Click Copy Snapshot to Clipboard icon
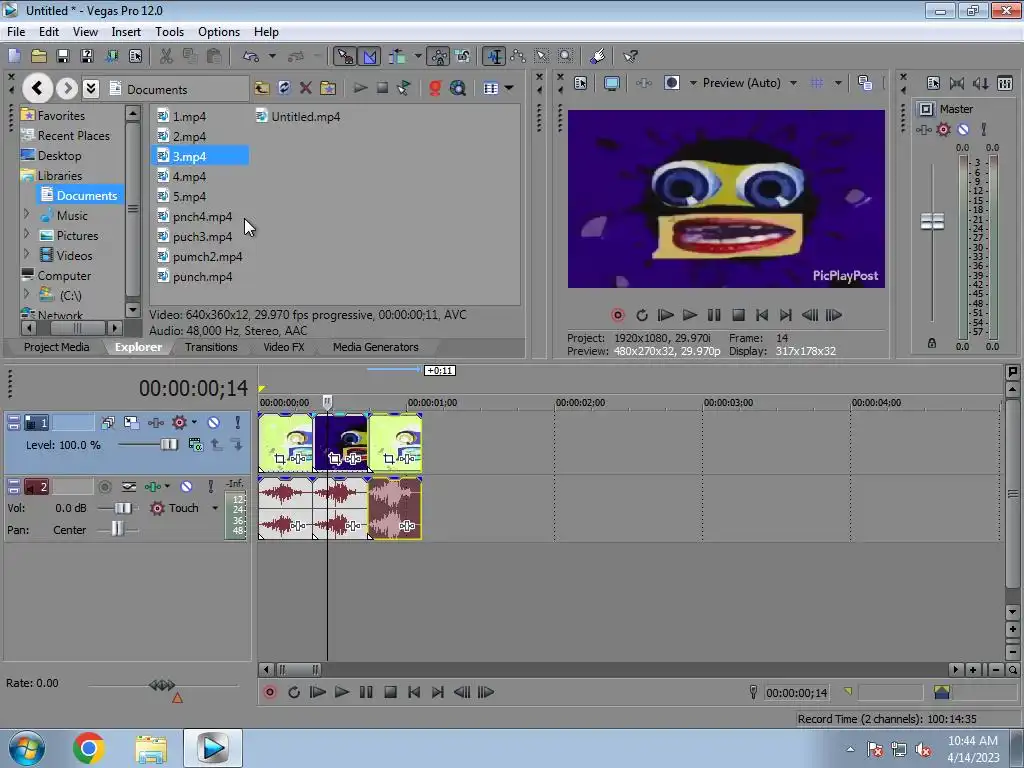 [x=865, y=83]
